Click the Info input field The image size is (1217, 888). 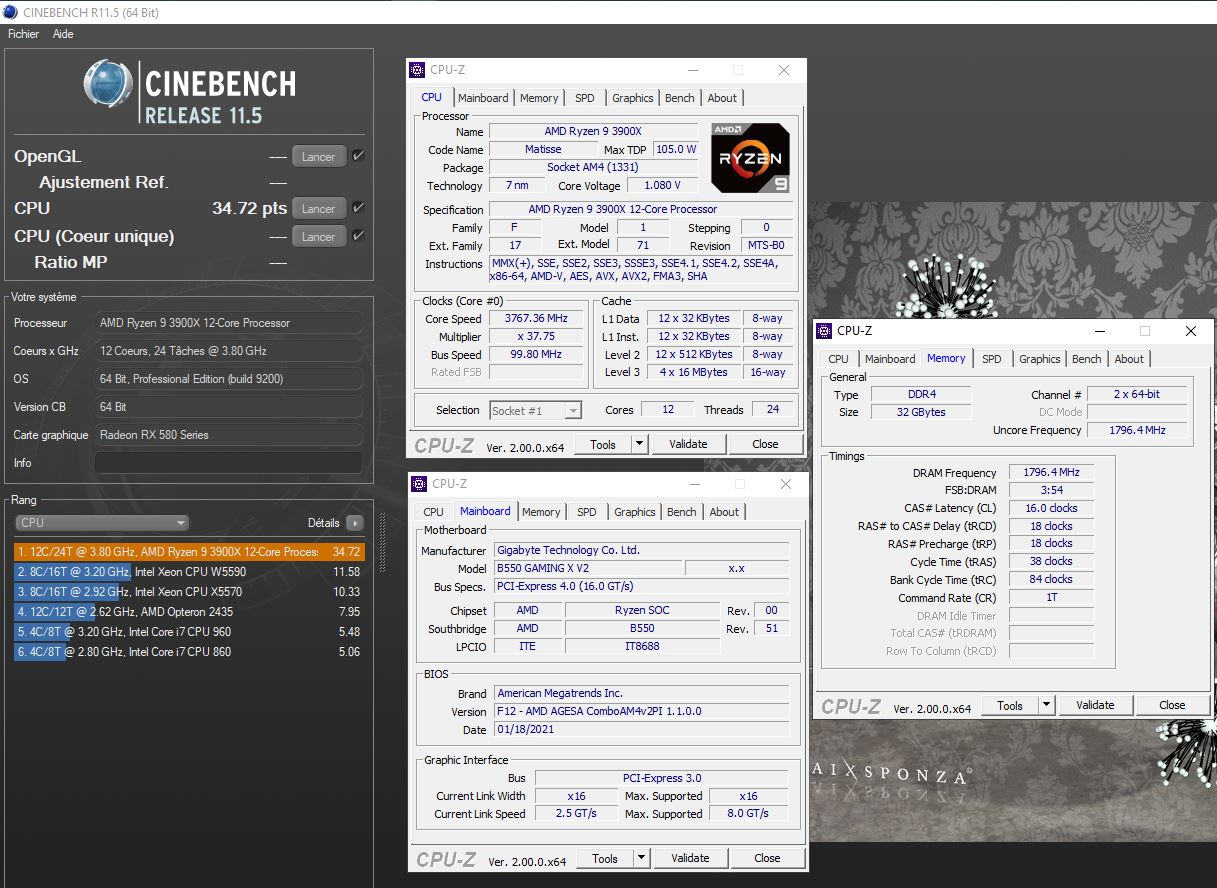coord(228,463)
